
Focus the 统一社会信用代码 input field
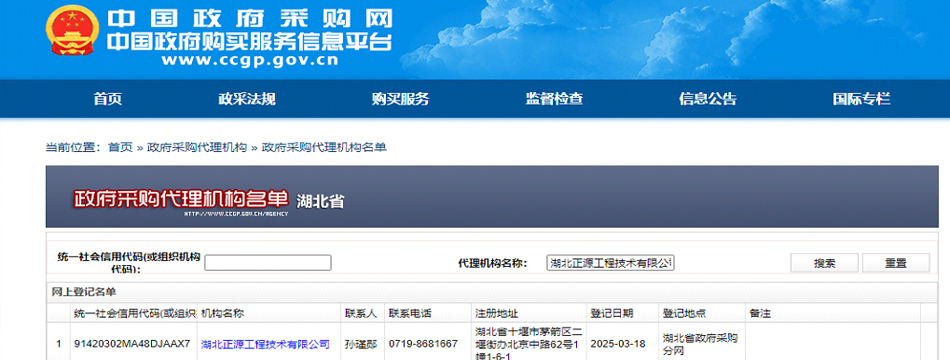tap(268, 262)
